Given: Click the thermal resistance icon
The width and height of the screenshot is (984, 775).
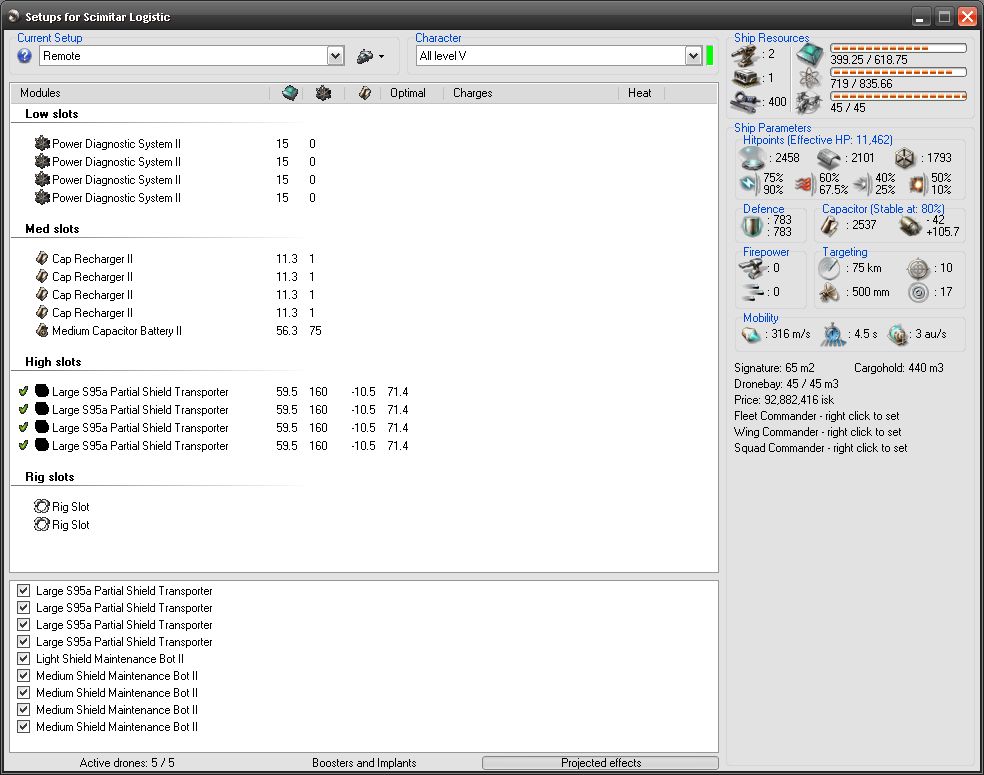Looking at the screenshot, I should [804, 184].
